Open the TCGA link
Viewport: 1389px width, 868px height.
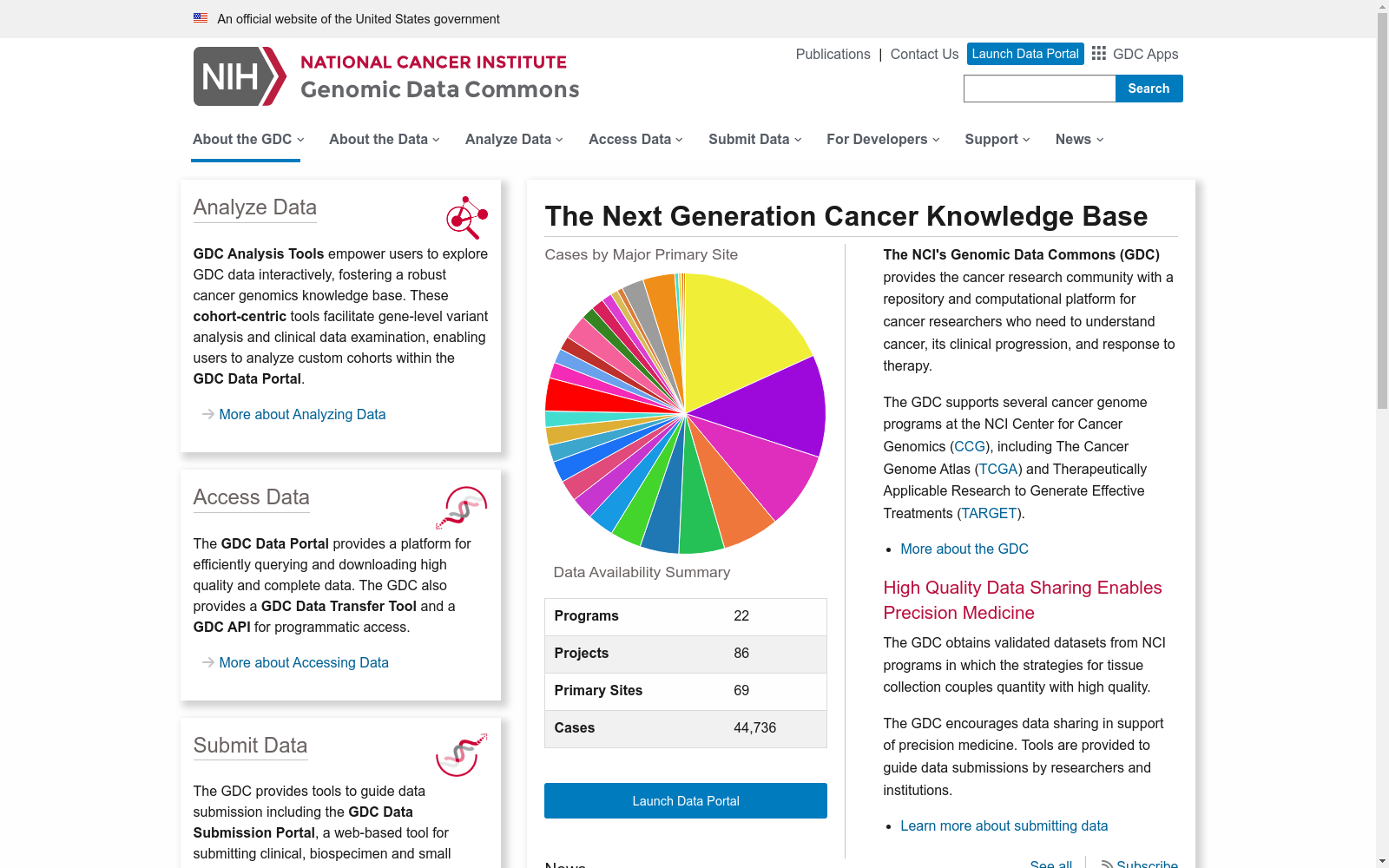click(997, 469)
